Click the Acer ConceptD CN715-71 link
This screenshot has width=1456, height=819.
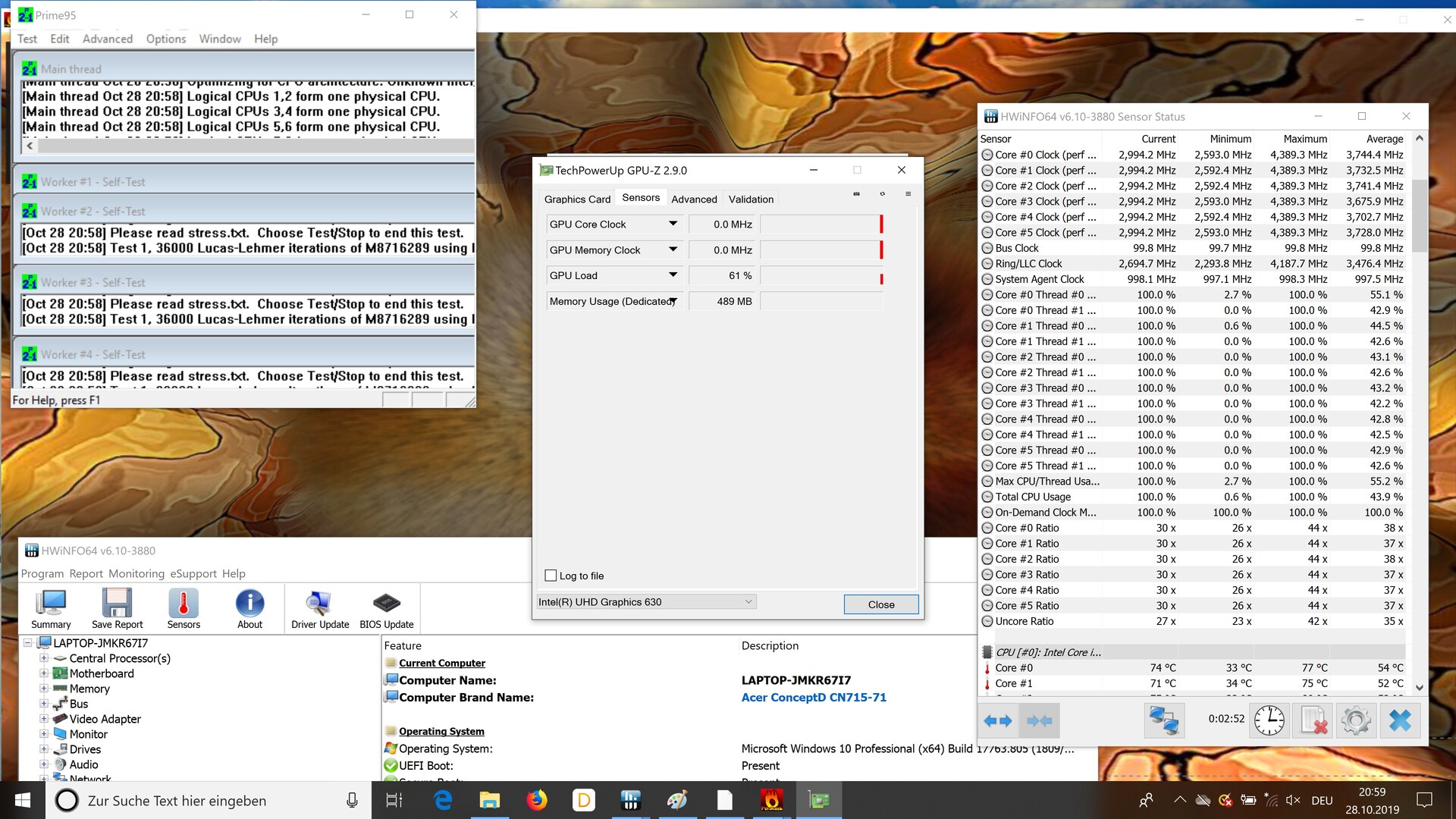[x=814, y=698]
